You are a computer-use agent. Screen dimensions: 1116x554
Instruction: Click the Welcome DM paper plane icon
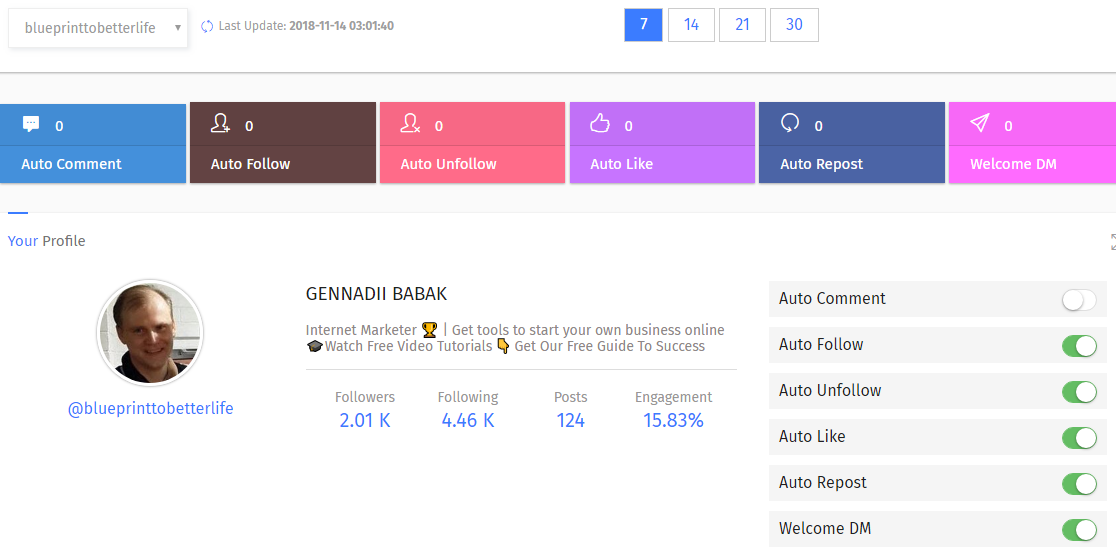click(980, 124)
